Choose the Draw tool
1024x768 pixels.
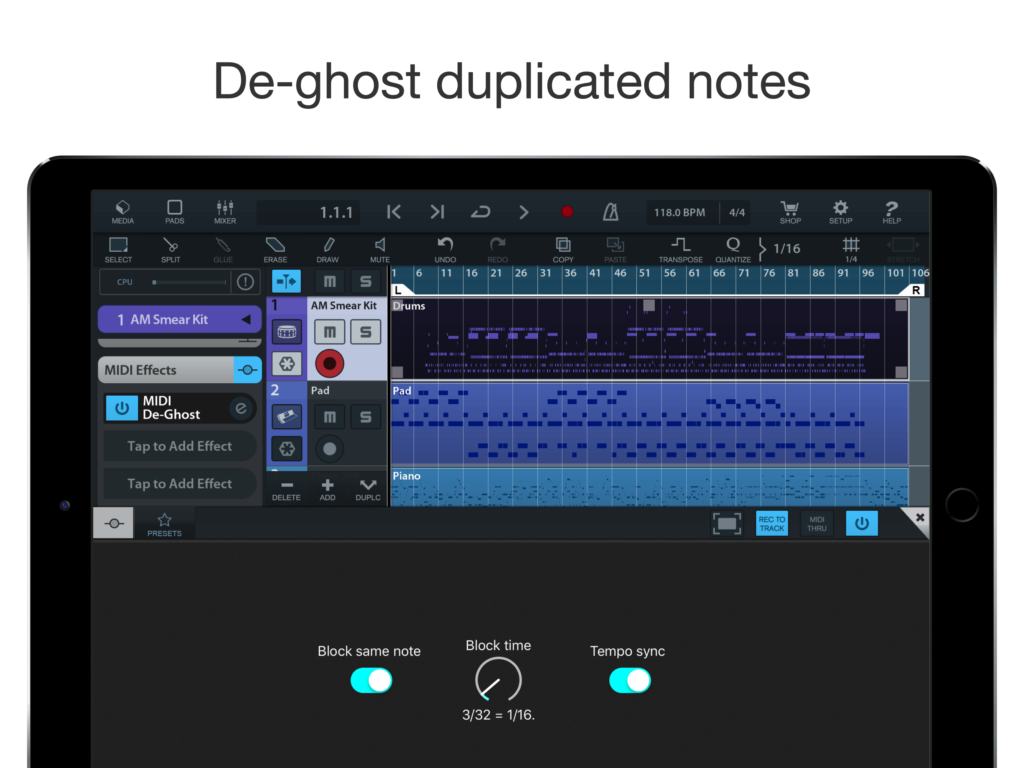pyautogui.click(x=327, y=250)
